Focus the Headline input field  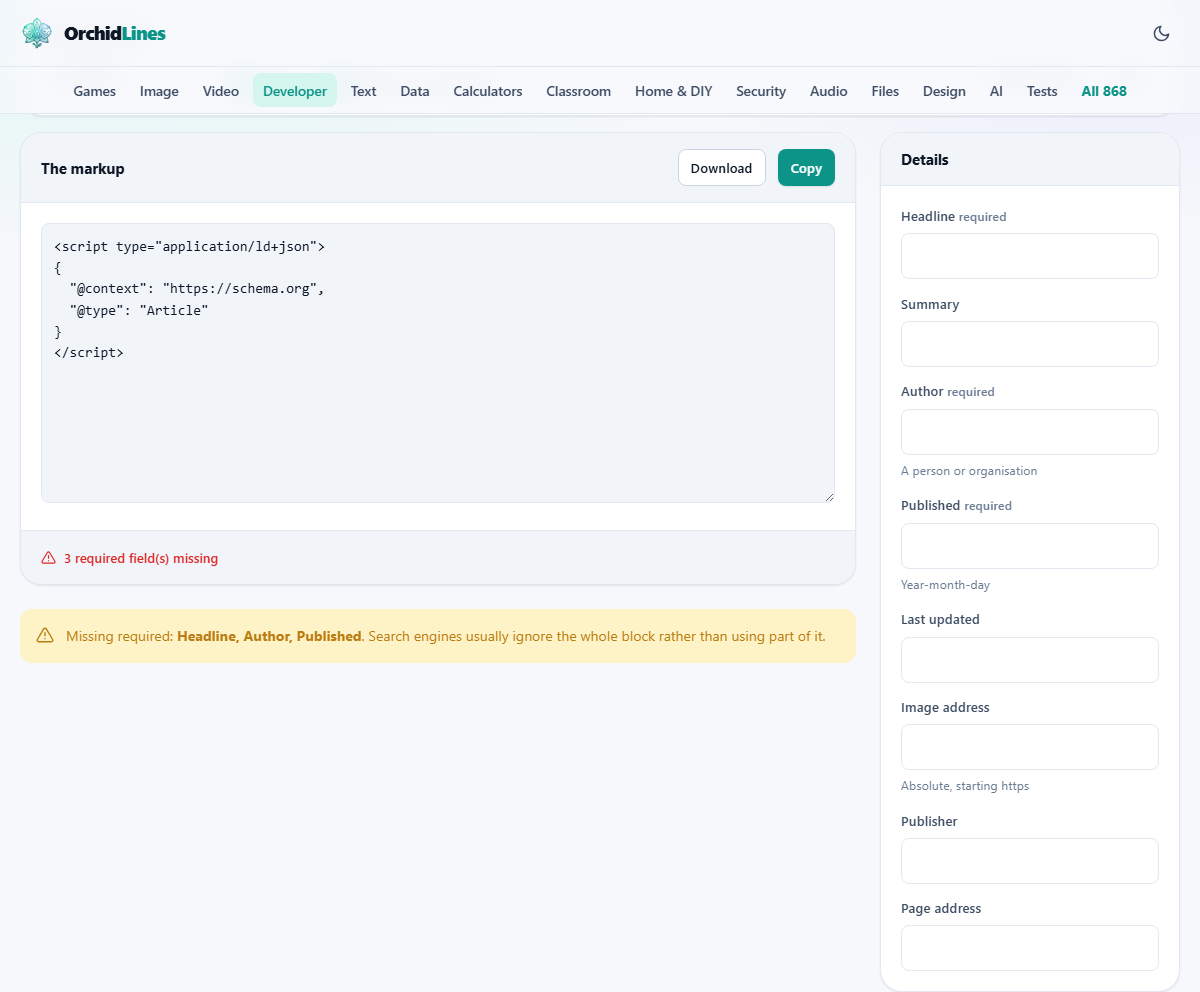pyautogui.click(x=1030, y=256)
